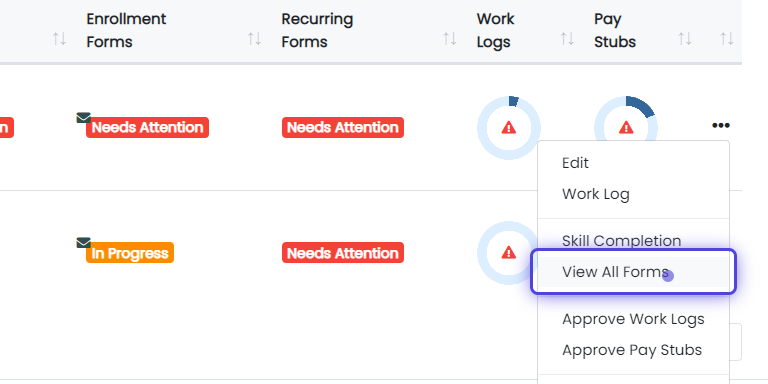Click the Pay Stubs column header

pyautogui.click(x=615, y=30)
